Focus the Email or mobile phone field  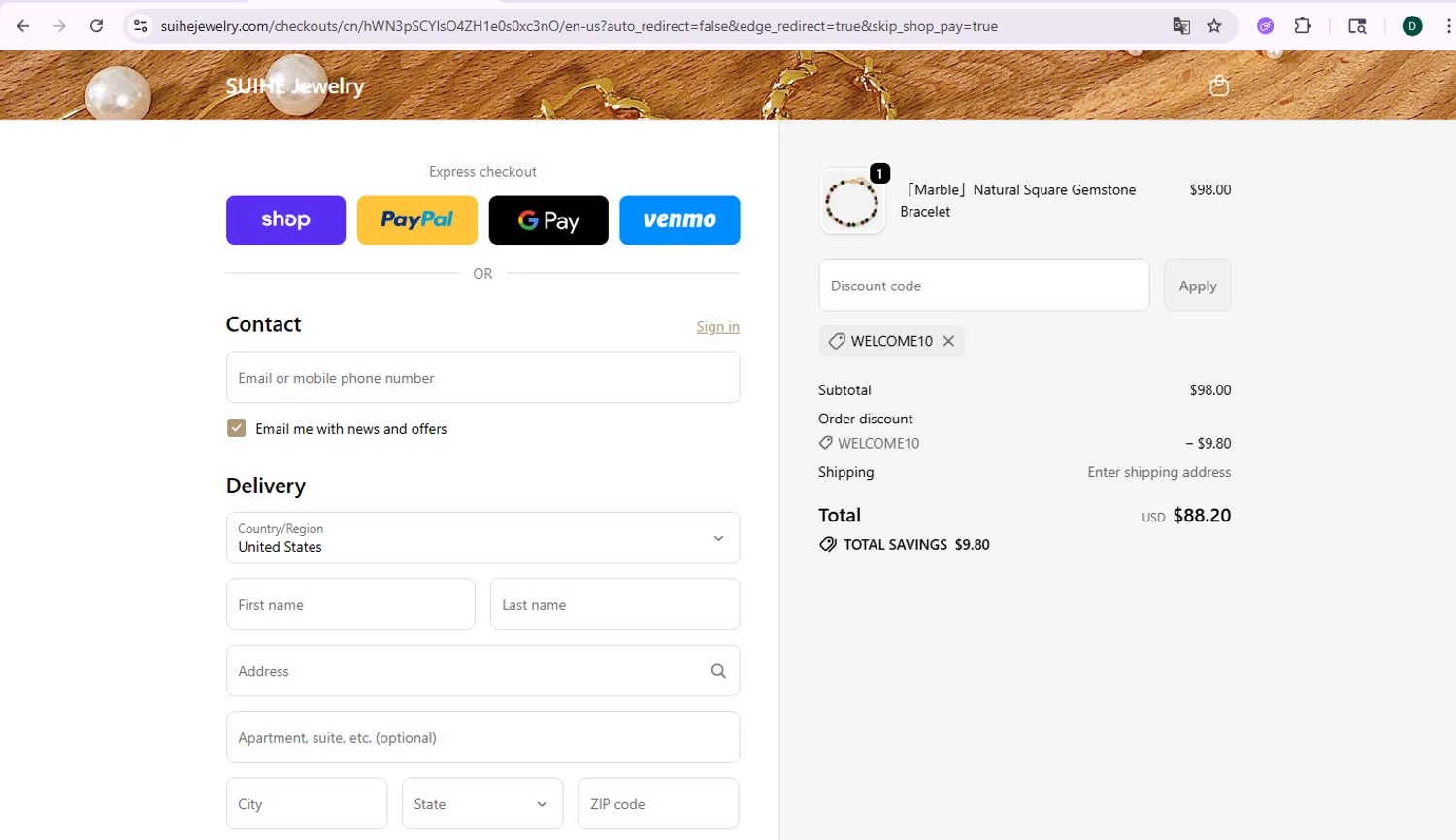(x=482, y=378)
